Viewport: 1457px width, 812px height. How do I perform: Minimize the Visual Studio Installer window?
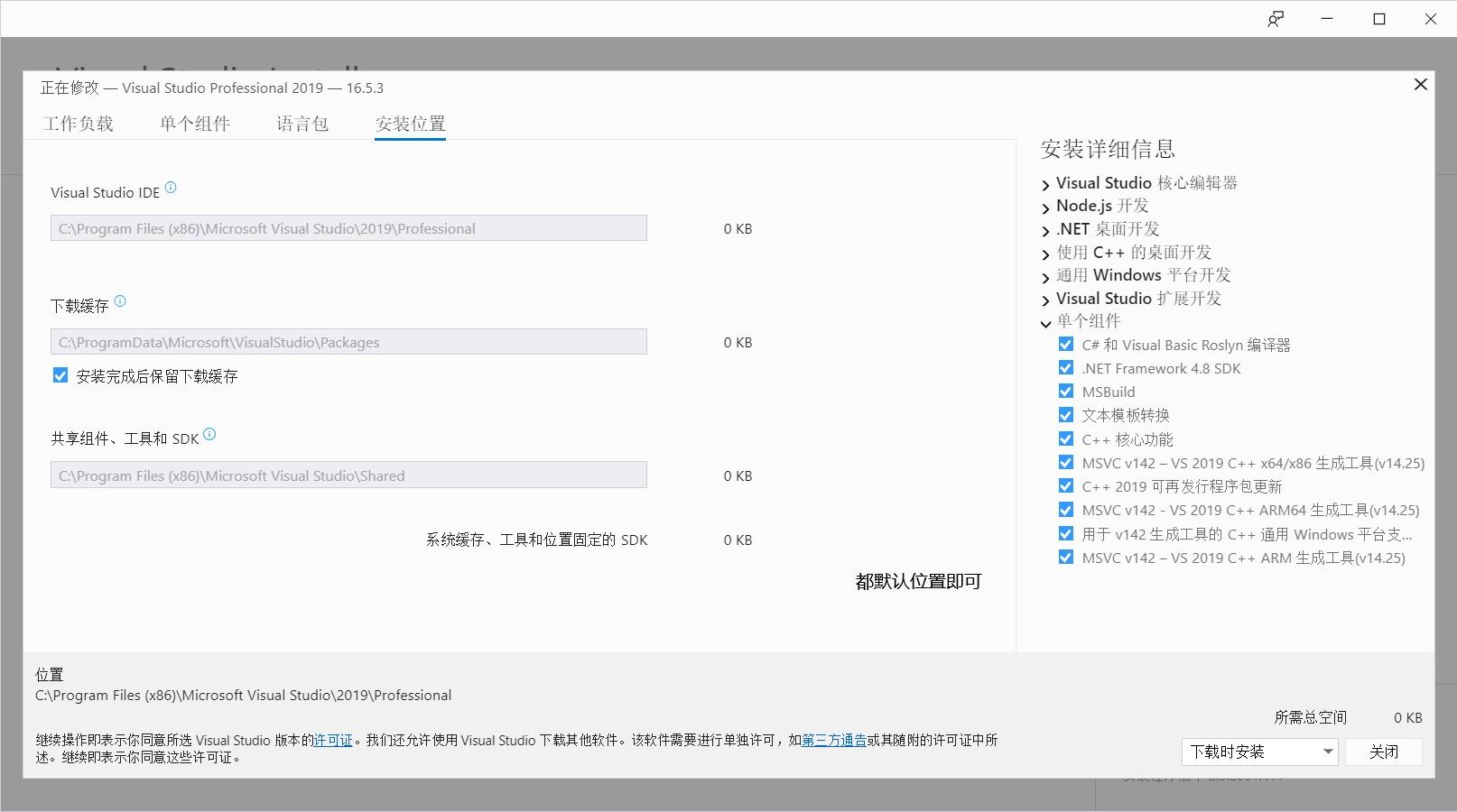tap(1327, 19)
